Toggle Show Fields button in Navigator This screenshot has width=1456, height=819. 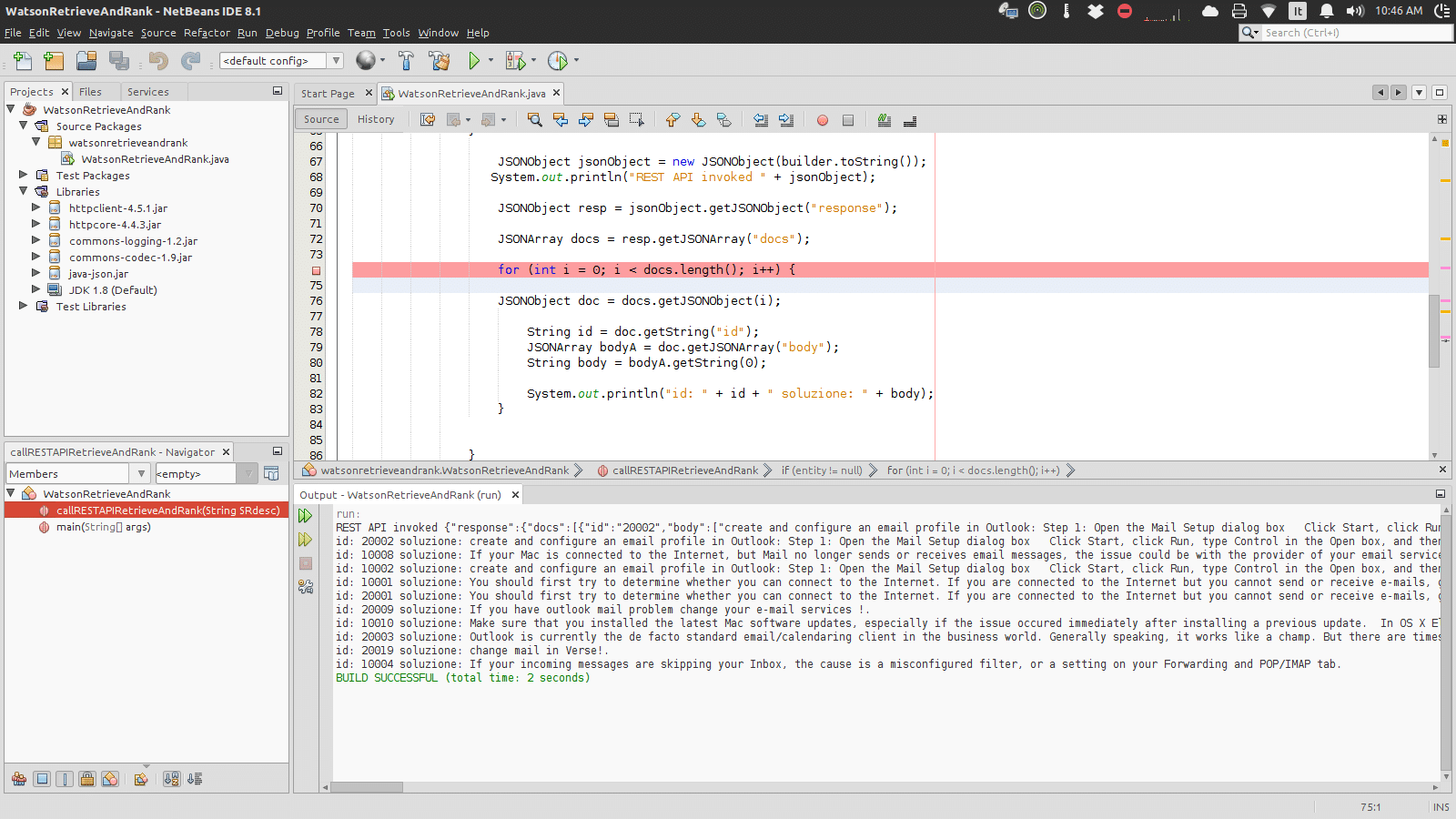pos(42,779)
